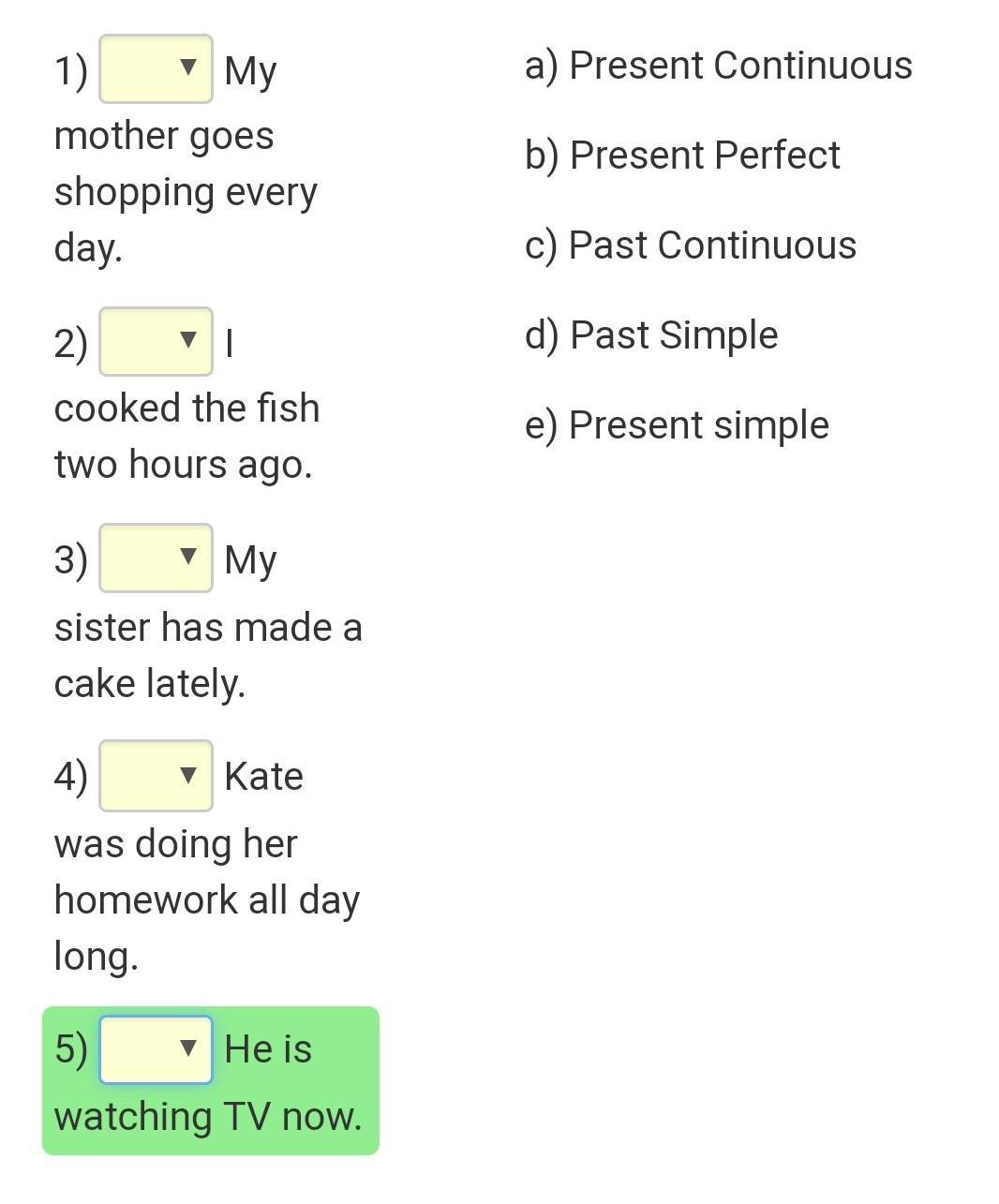Screen dimensions: 999x1204
Task: Click the question number "1)" label
Action: [x=71, y=70]
